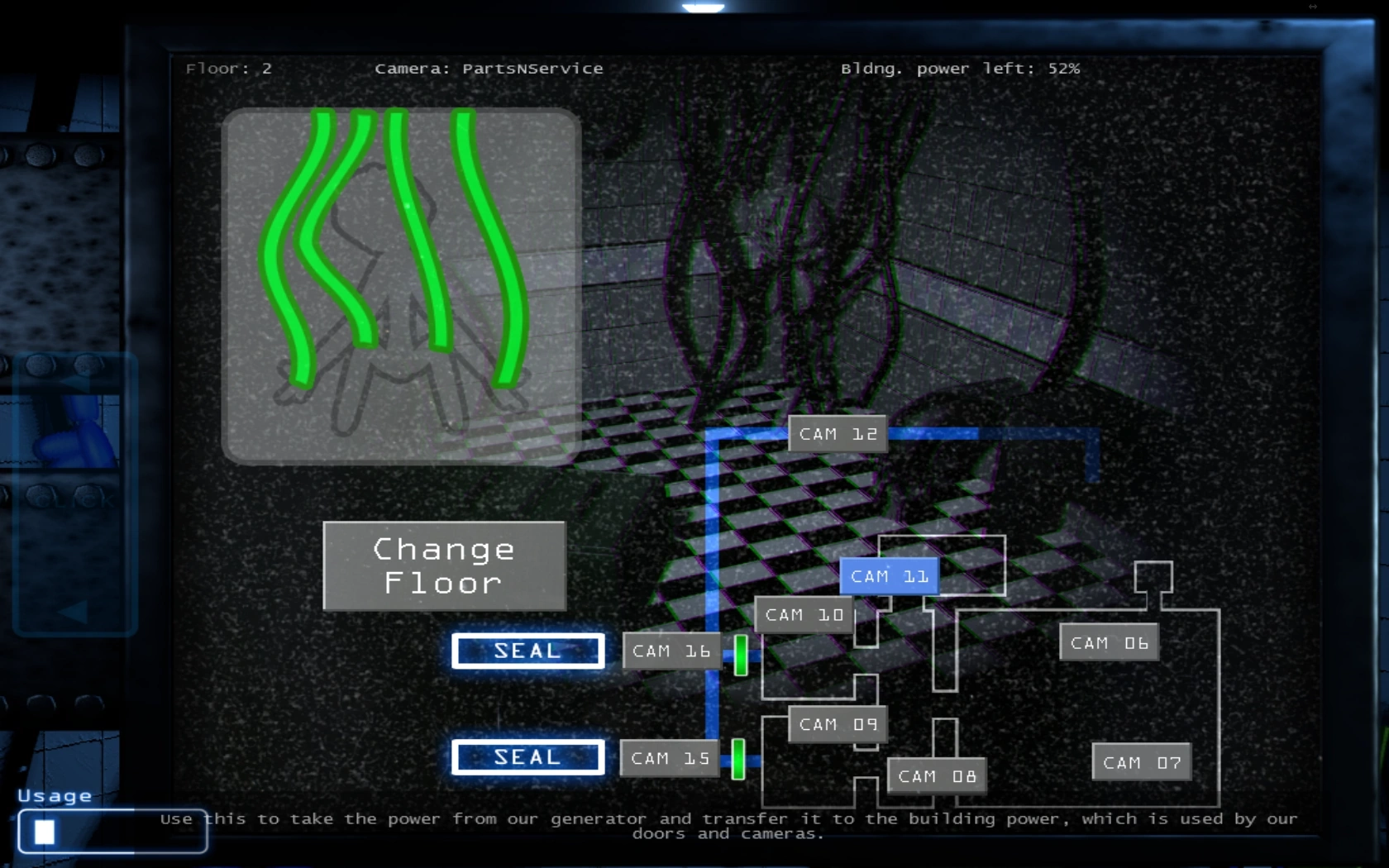Click the white monitor handle at top
Viewport: 1389px width, 868px height.
pyautogui.click(x=703, y=7)
